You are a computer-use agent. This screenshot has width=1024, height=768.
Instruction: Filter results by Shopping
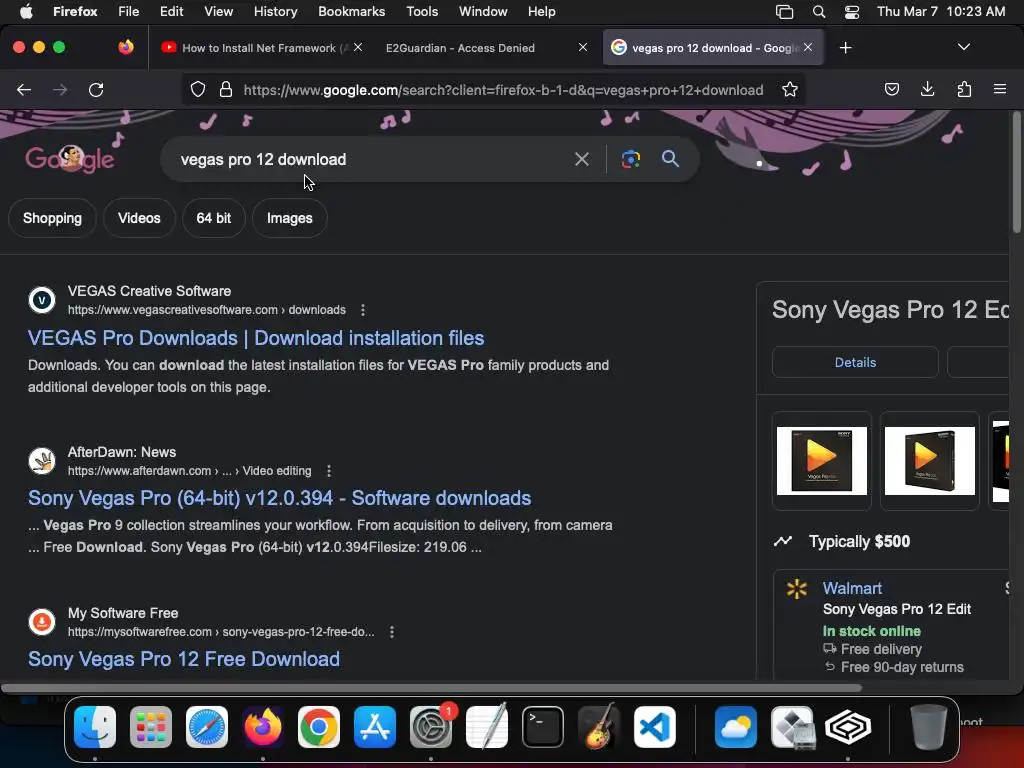point(52,218)
